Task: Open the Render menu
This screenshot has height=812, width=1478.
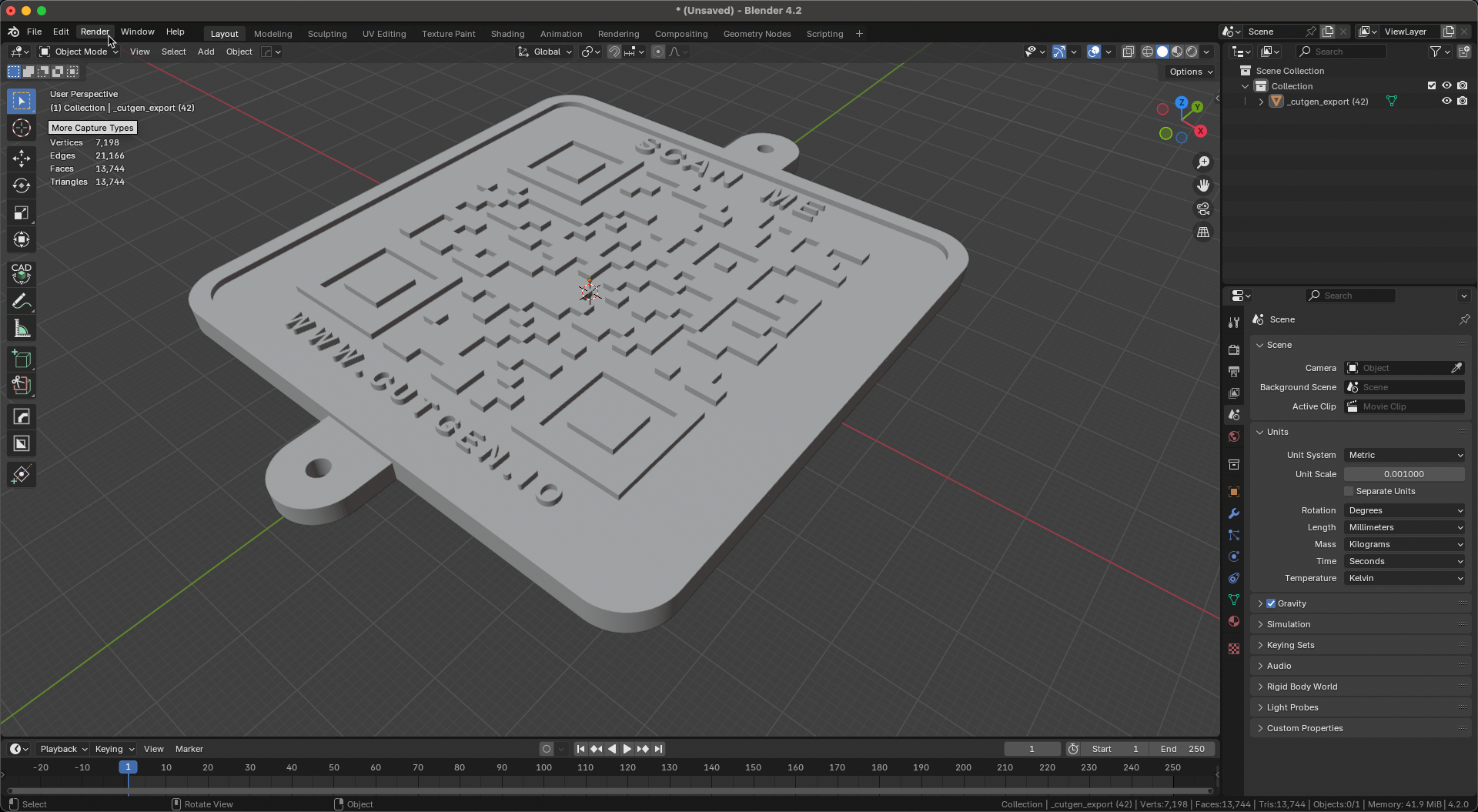Action: 95,32
